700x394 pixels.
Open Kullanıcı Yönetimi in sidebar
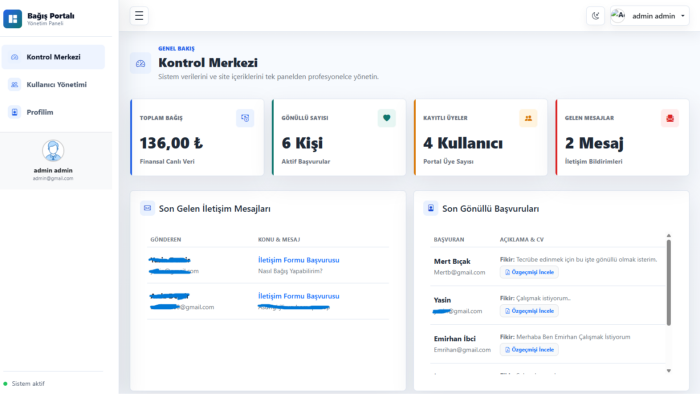click(53, 85)
